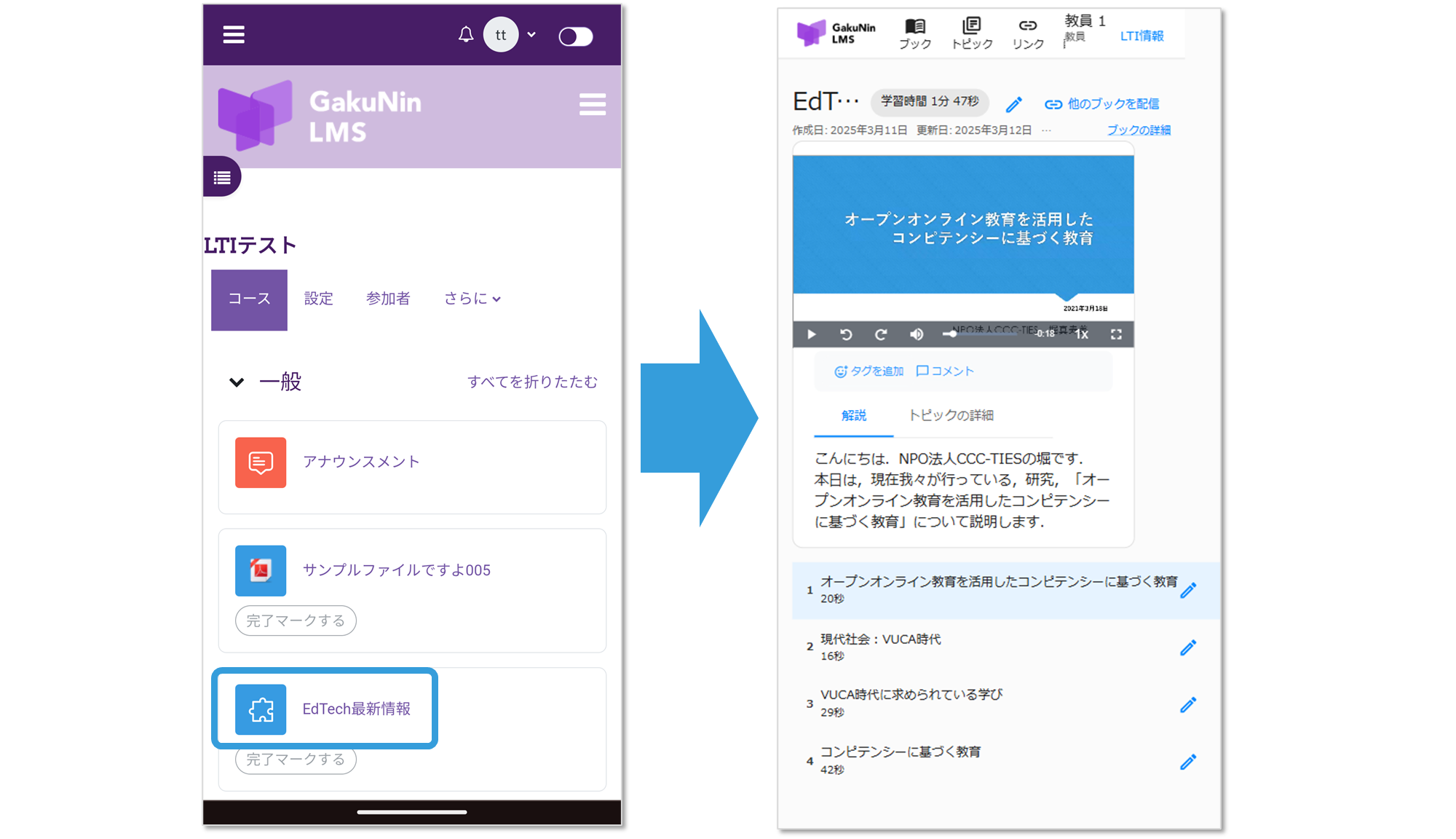The height and width of the screenshot is (839, 1456).
Task: Open the ブックの詳細 link
Action: click(1139, 130)
